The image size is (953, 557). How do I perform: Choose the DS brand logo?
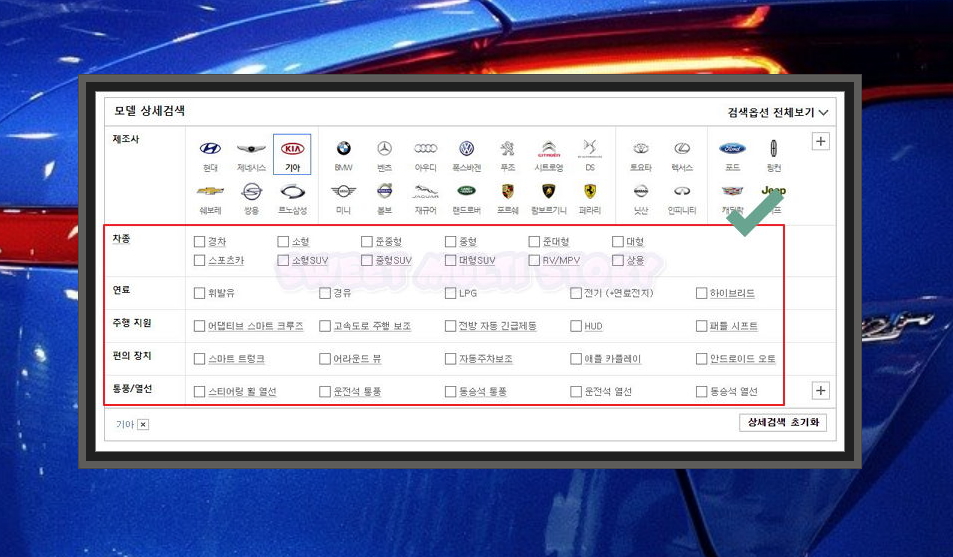[x=590, y=148]
